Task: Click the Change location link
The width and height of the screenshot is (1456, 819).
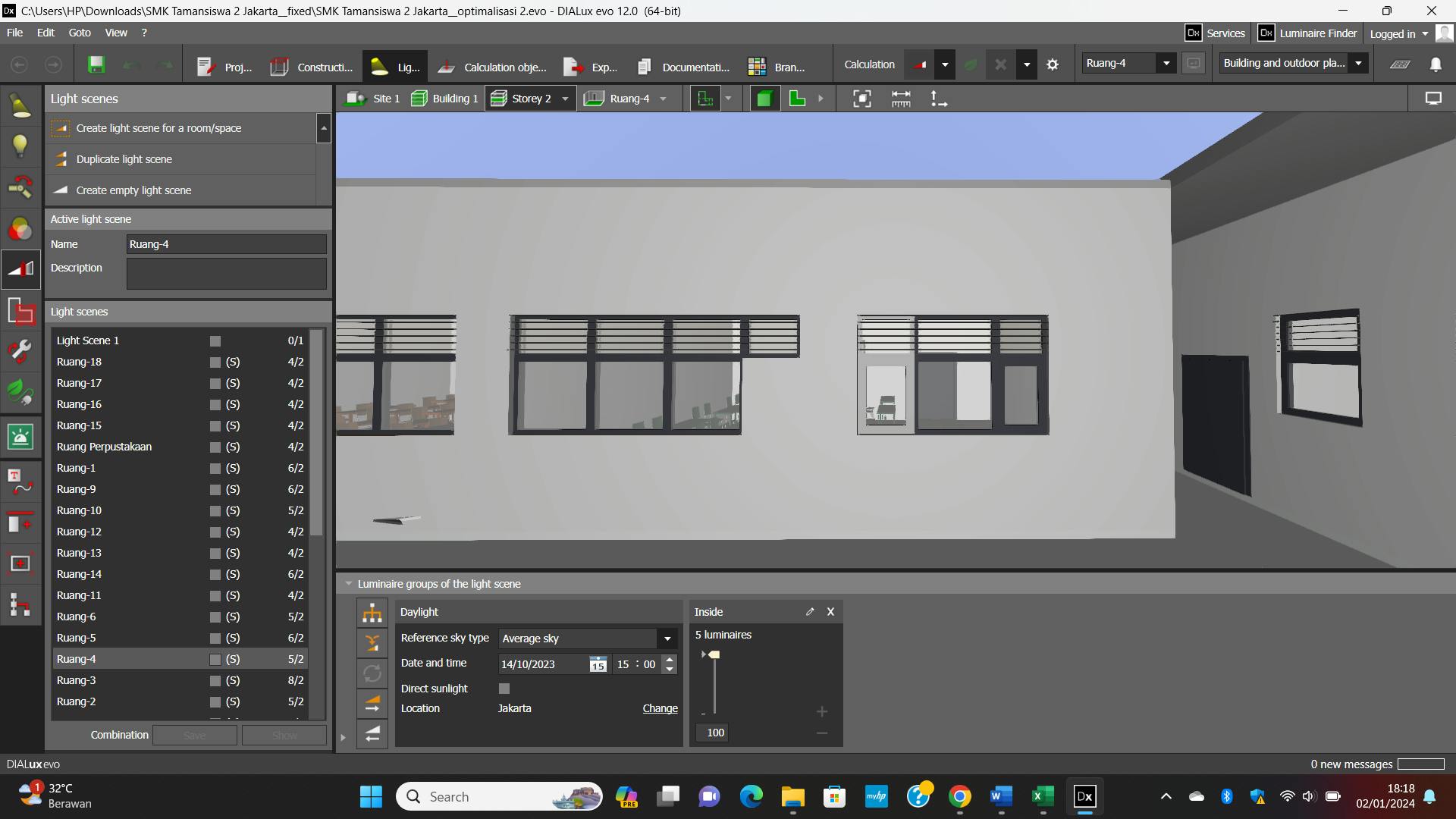Action: tap(660, 708)
